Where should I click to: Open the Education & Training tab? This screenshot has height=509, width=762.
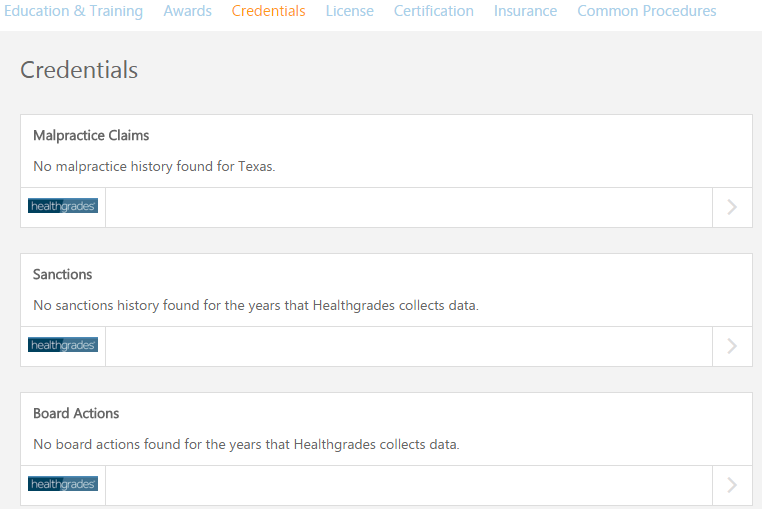coord(74,11)
